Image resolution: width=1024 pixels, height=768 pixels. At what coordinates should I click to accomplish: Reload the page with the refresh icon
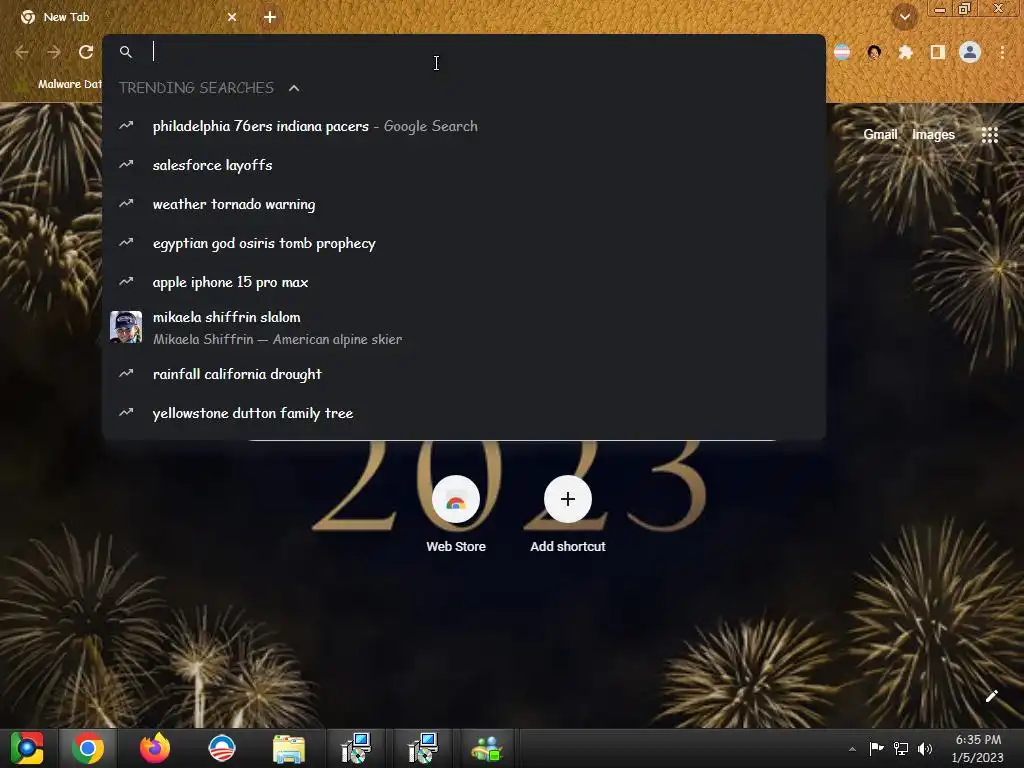click(86, 52)
